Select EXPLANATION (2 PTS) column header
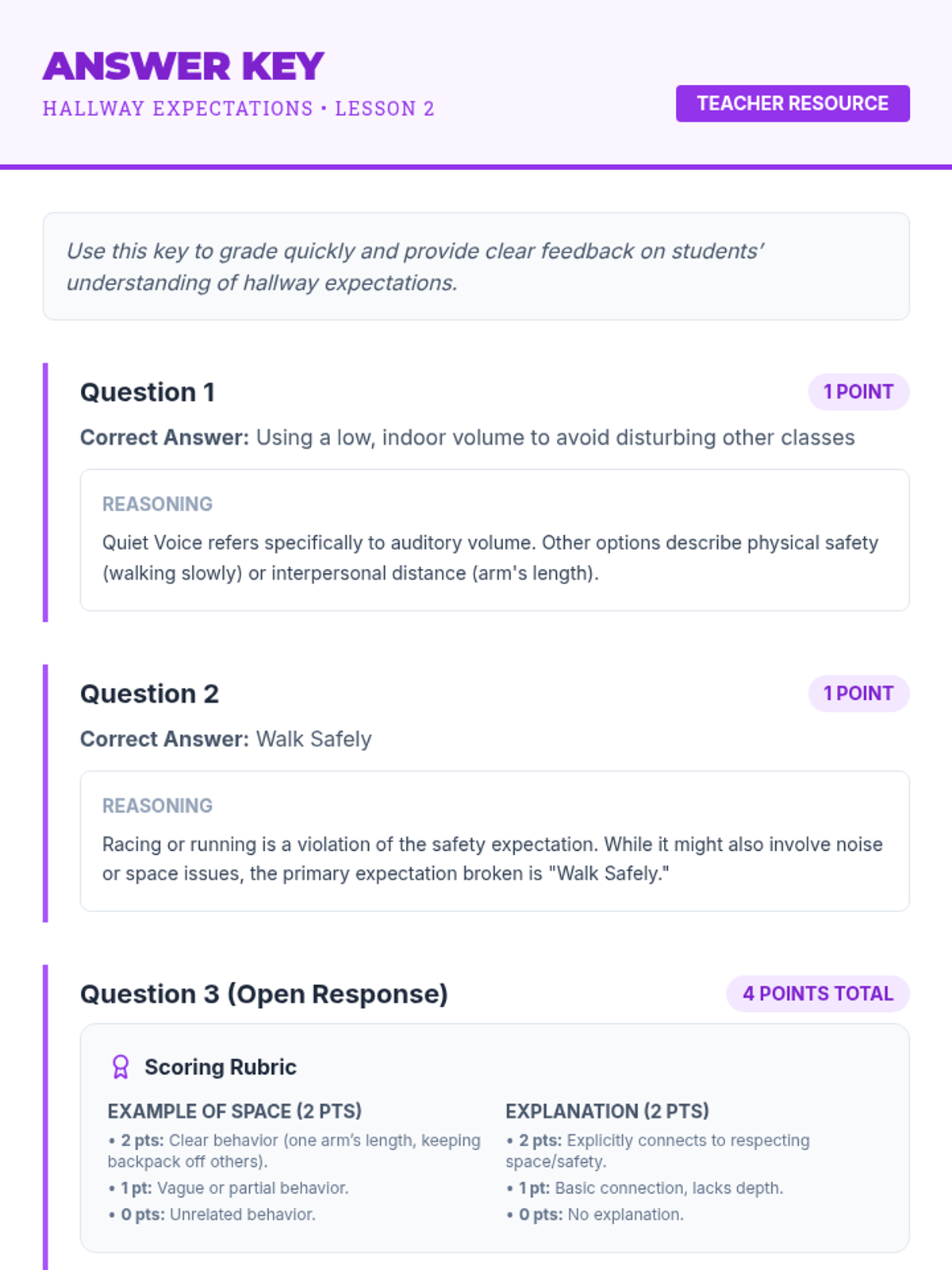 point(608,1111)
